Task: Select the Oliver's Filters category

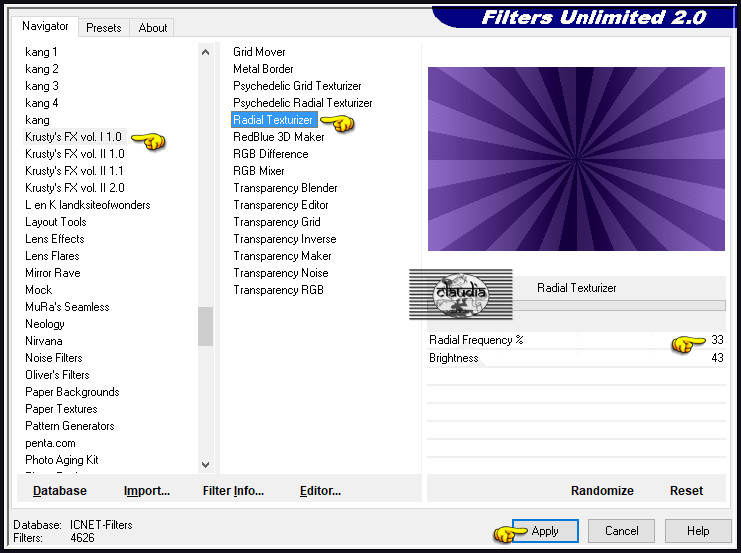Action: coord(57,375)
